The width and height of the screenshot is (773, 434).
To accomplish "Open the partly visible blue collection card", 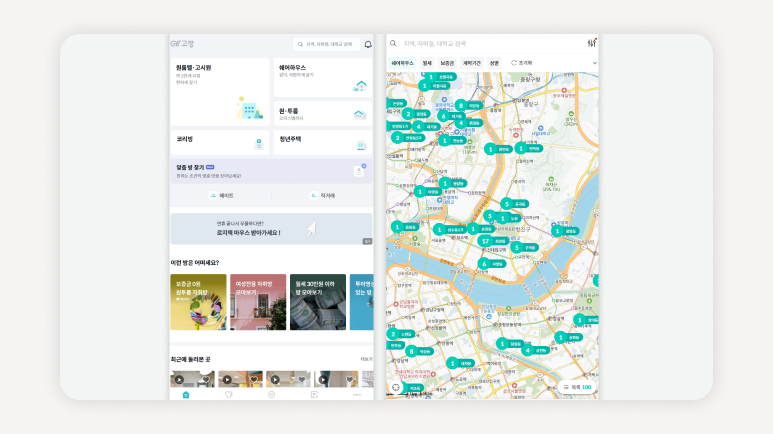I will point(361,302).
